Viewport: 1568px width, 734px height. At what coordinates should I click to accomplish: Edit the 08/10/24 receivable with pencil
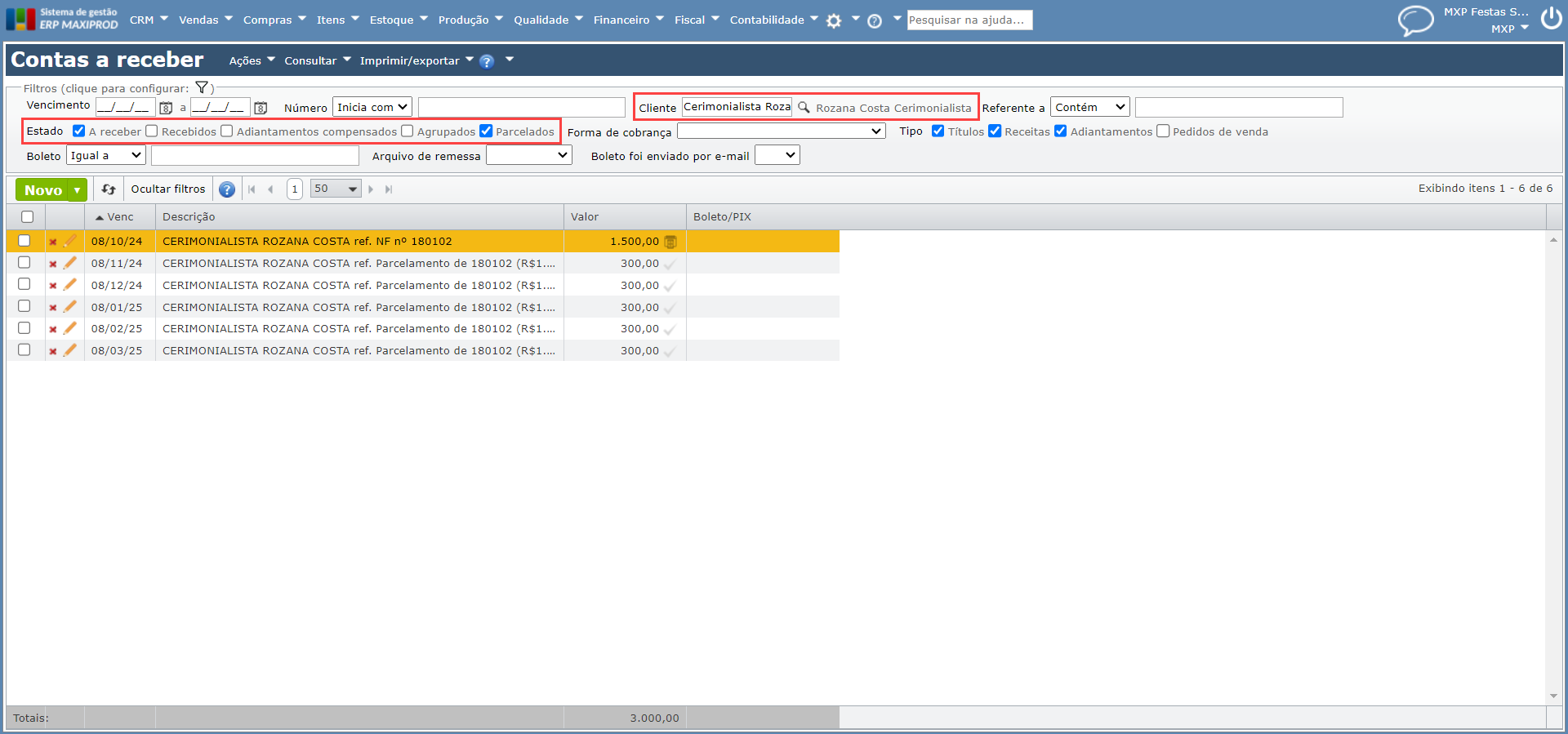coord(70,241)
